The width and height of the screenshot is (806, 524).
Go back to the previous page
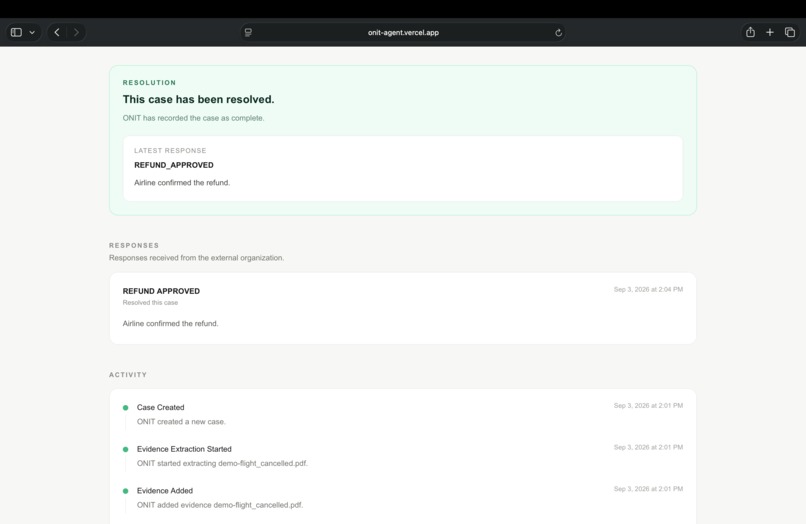57,32
